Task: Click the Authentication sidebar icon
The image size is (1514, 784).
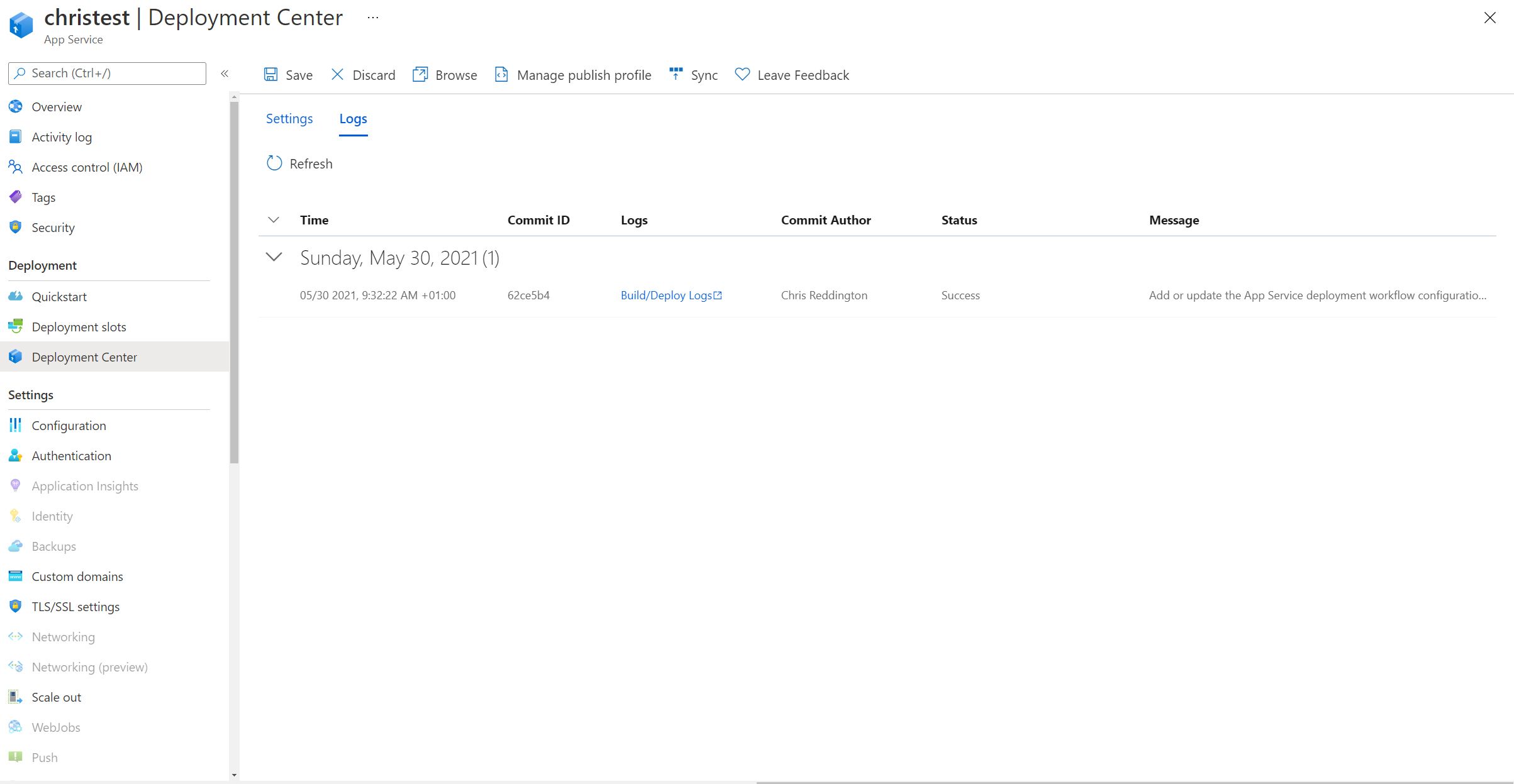Action: pos(15,455)
